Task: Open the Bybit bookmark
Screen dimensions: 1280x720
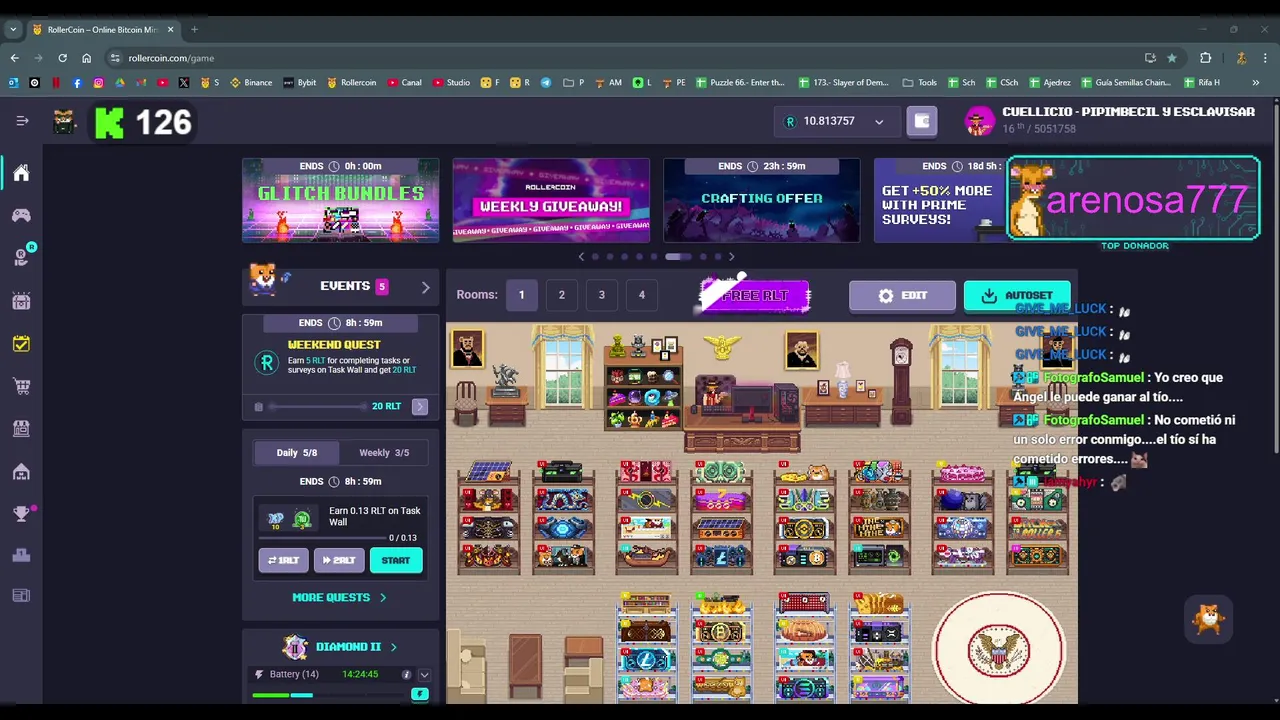Action: pos(300,82)
